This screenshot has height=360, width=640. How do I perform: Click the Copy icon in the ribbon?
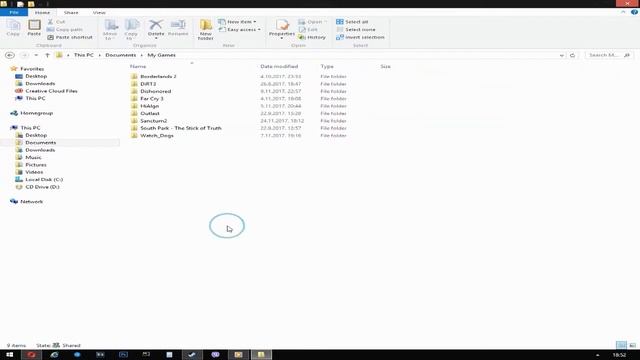(x=13, y=28)
